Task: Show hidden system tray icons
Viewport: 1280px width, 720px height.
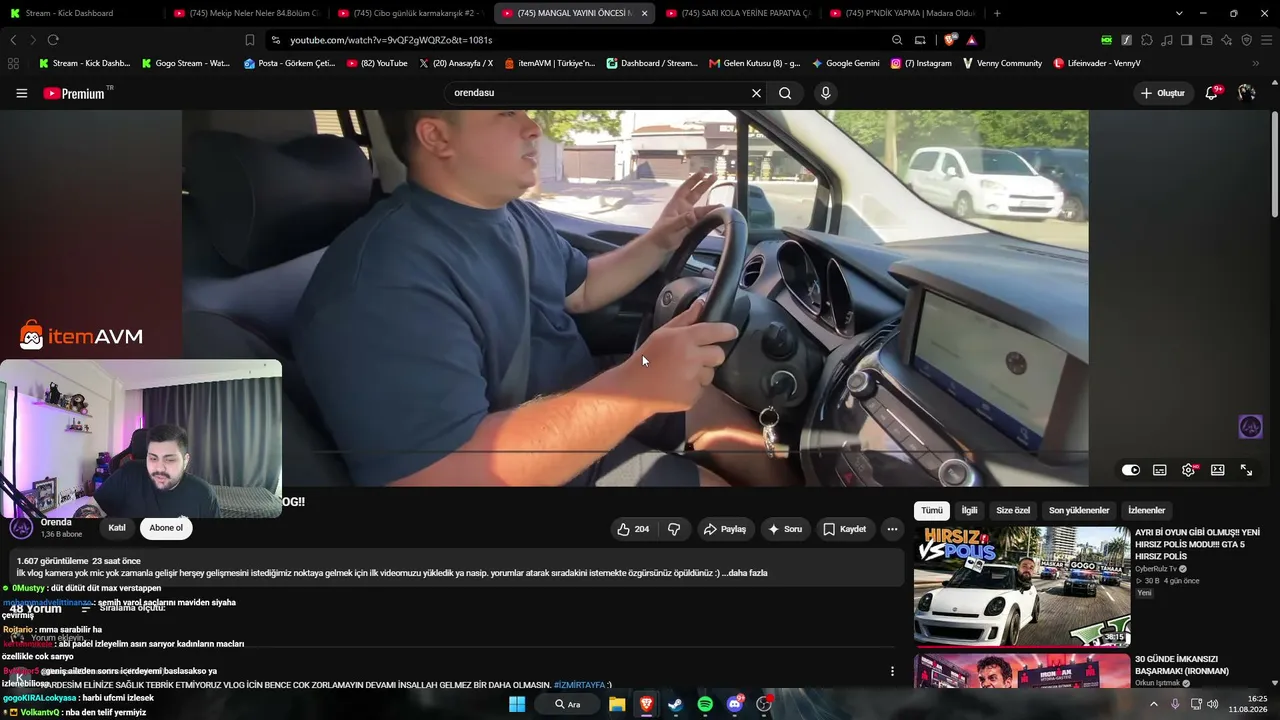Action: pos(1153,704)
